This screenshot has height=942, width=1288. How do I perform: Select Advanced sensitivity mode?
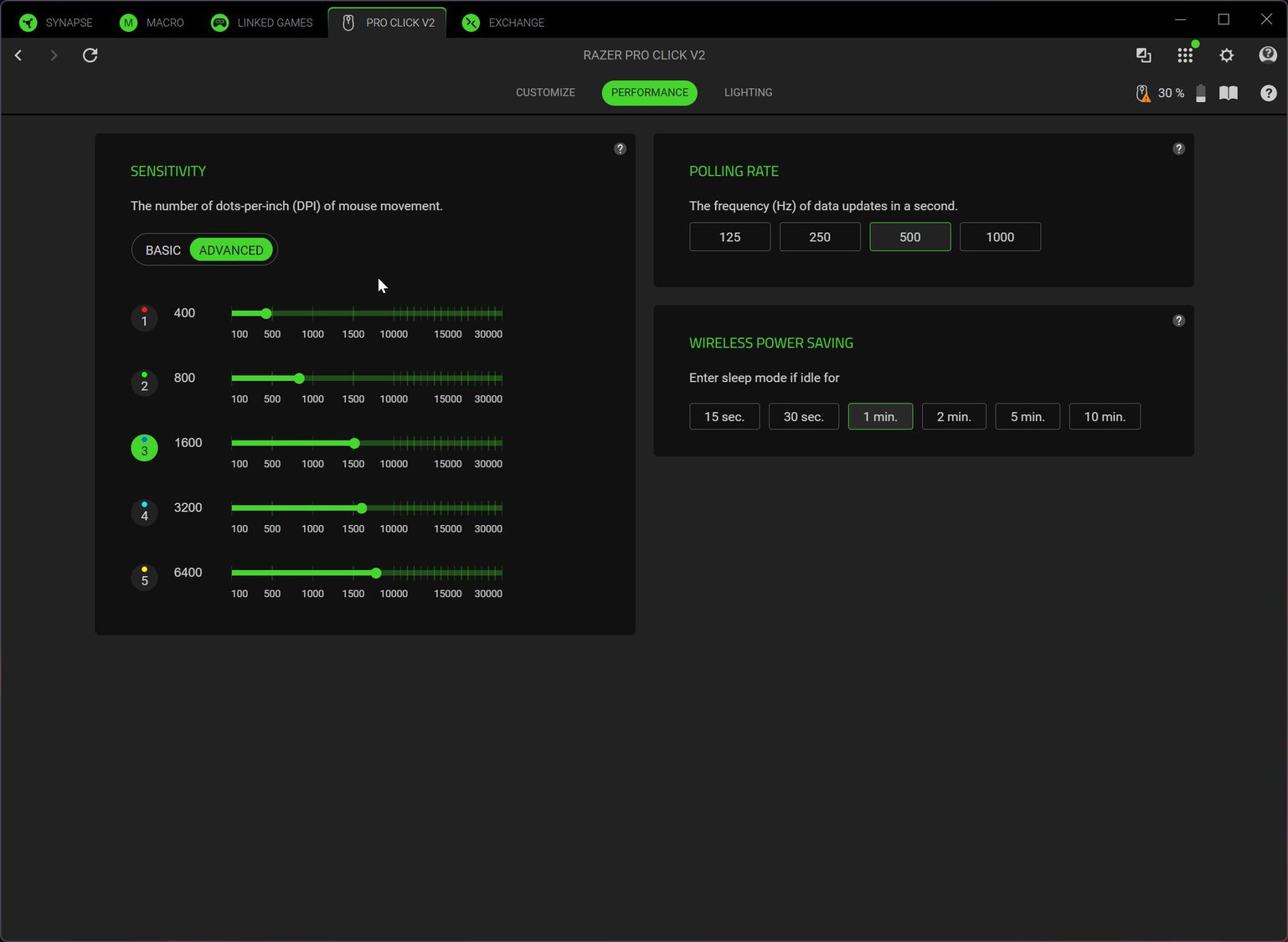pyautogui.click(x=231, y=250)
